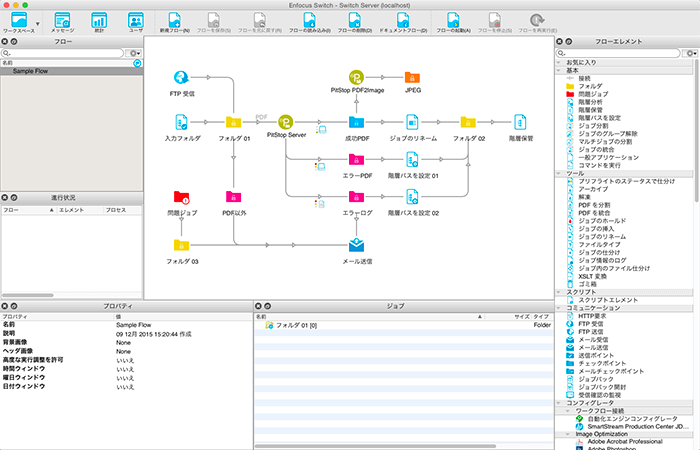The width and height of the screenshot is (700, 450).
Task: Open the ユーザ users view
Action: (x=135, y=21)
